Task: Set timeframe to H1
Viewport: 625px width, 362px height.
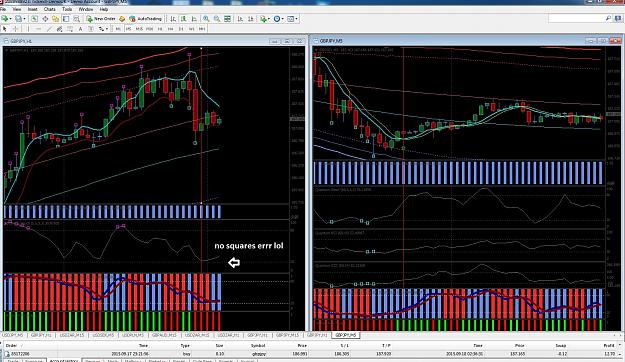Action: (160, 29)
